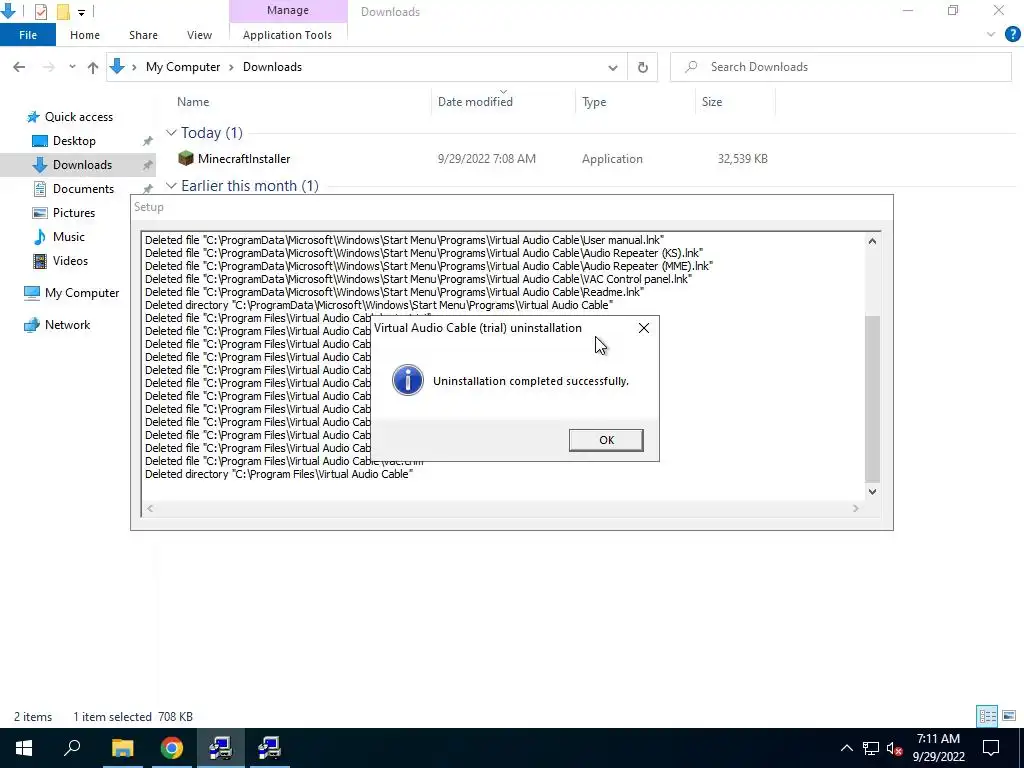Open the muted volume tray icon
The image size is (1024, 768).
pyautogui.click(x=895, y=748)
